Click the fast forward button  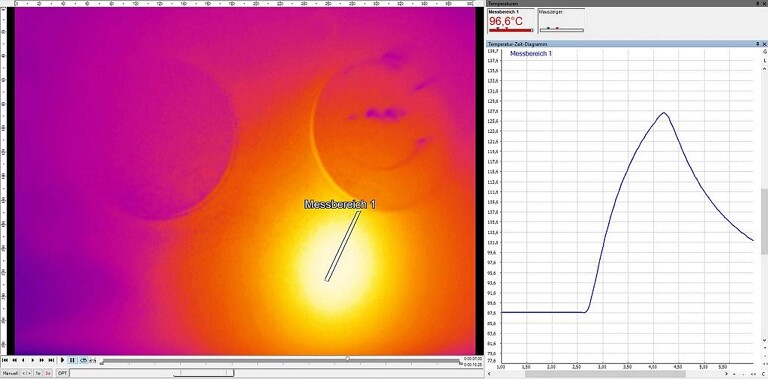click(42, 360)
